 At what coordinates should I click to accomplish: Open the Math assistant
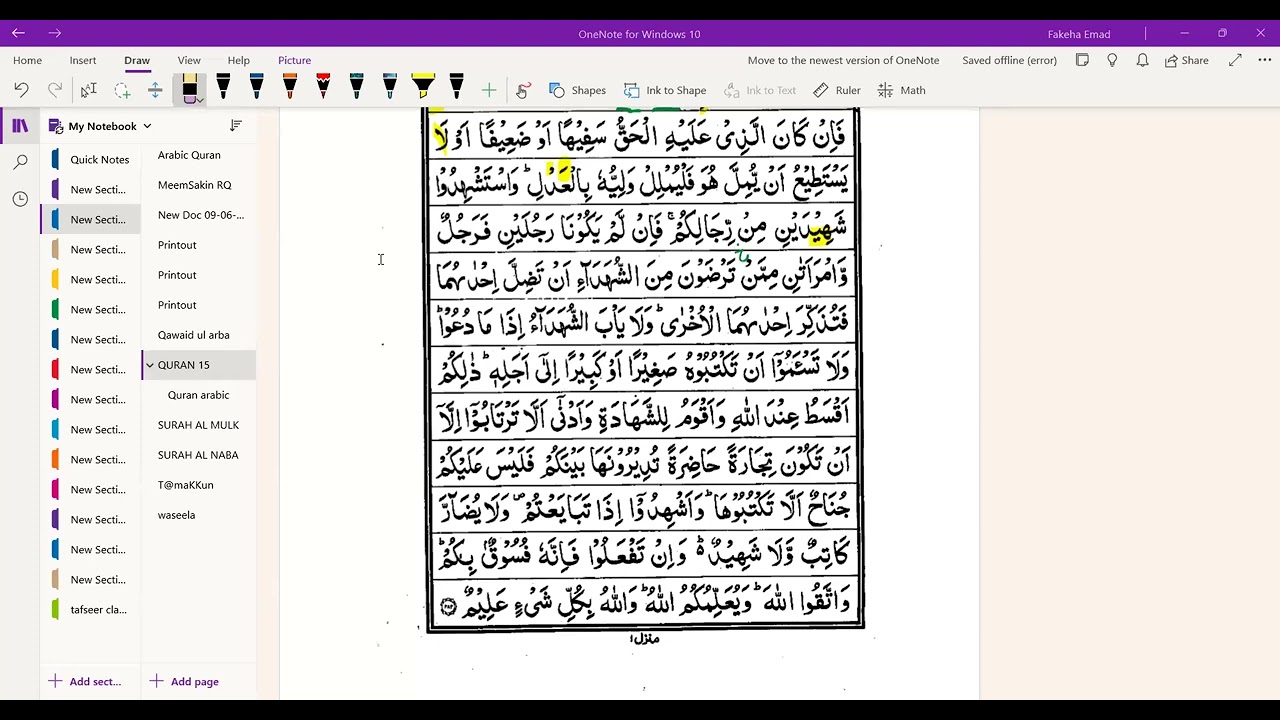[x=901, y=90]
